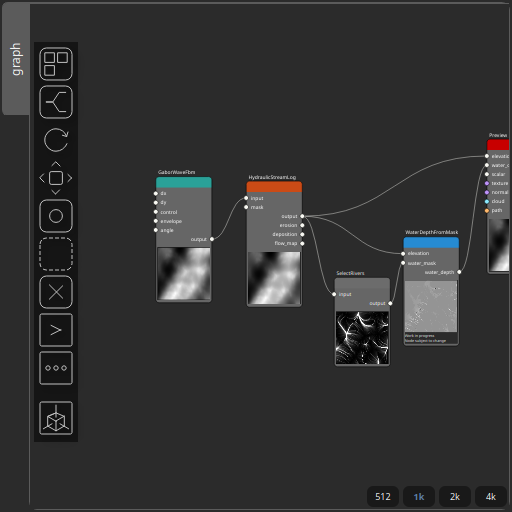Image resolution: width=512 pixels, height=512 pixels.
Task: Click the four-arrows fit view icon
Action: point(56,178)
